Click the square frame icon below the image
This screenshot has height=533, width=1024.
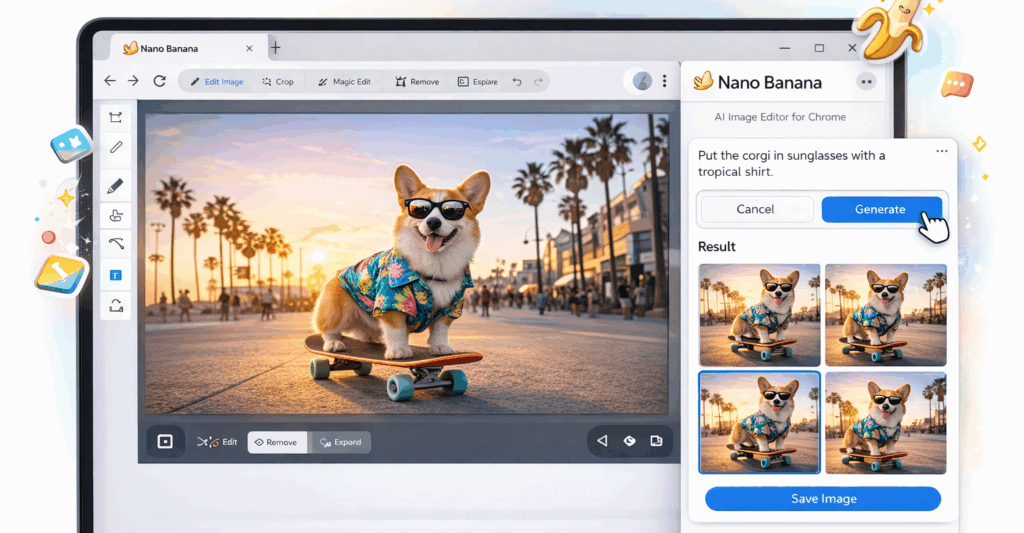point(166,441)
